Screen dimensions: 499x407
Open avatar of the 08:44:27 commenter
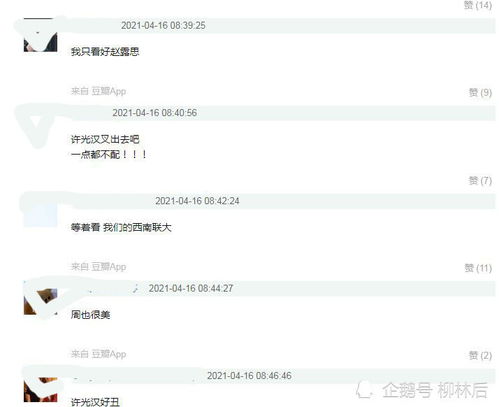(40, 298)
